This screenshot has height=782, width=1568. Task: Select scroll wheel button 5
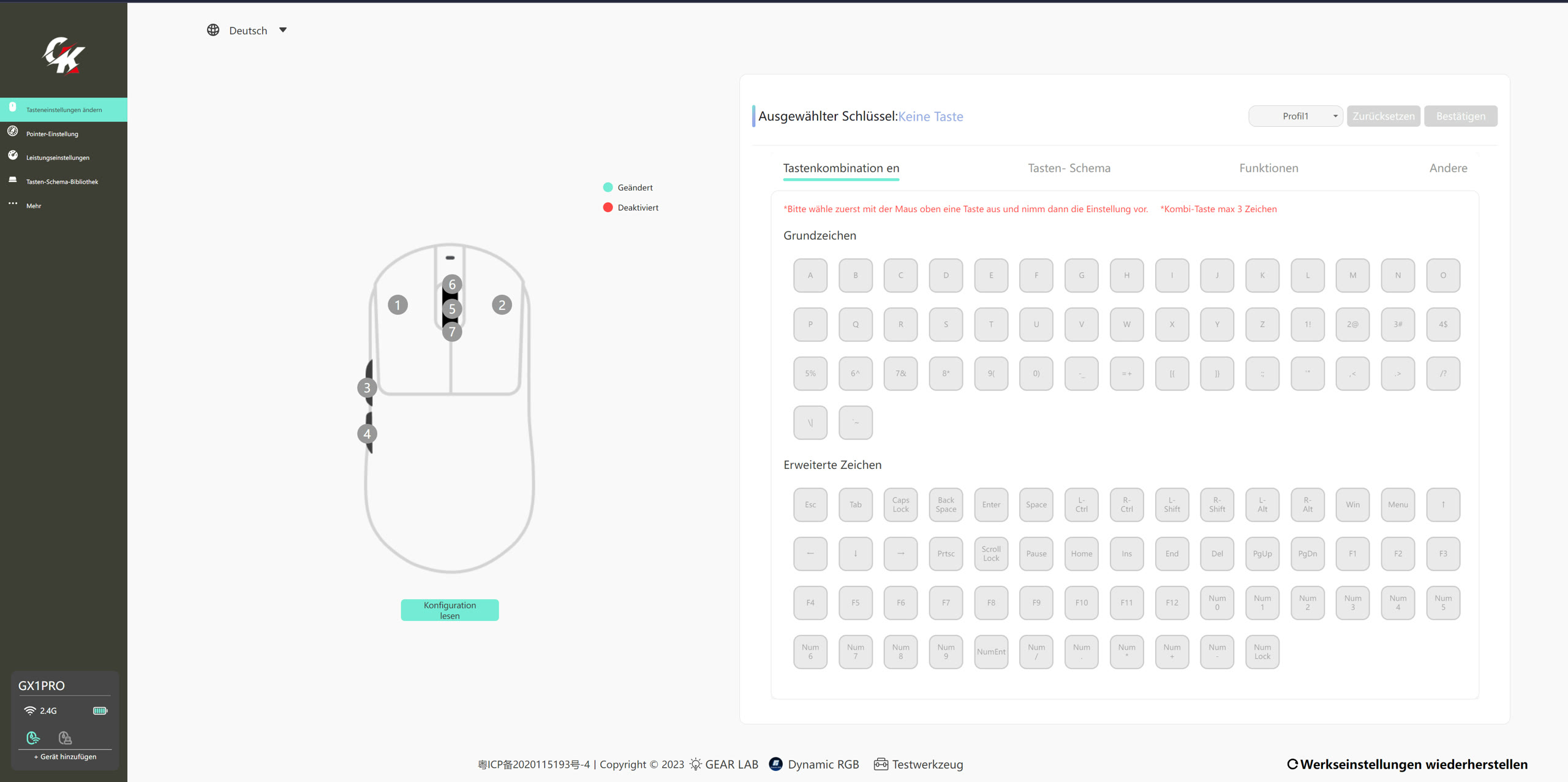click(x=452, y=309)
